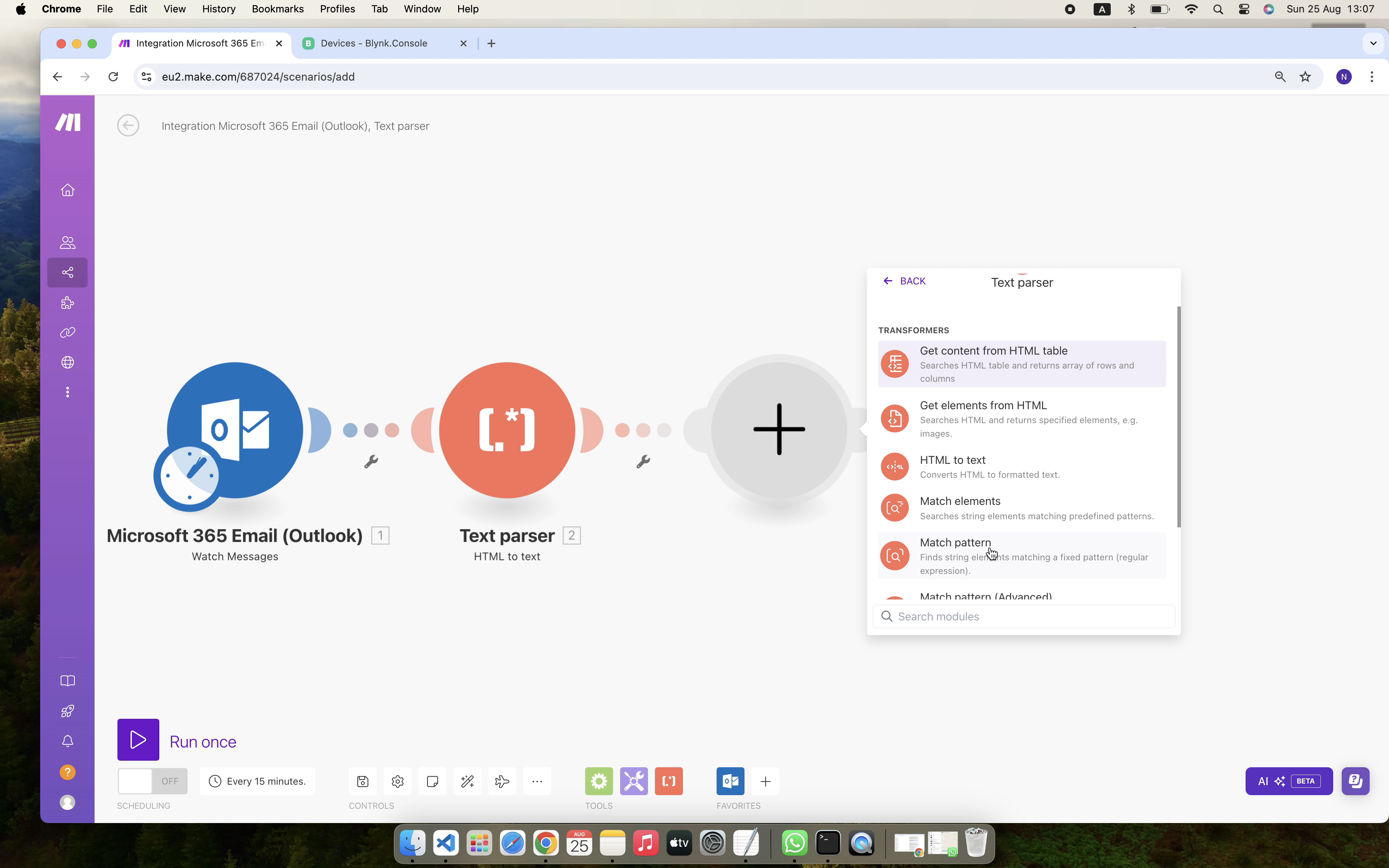Open the wrench filter after Text parser
This screenshot has height=868, width=1389.
pyautogui.click(x=643, y=461)
